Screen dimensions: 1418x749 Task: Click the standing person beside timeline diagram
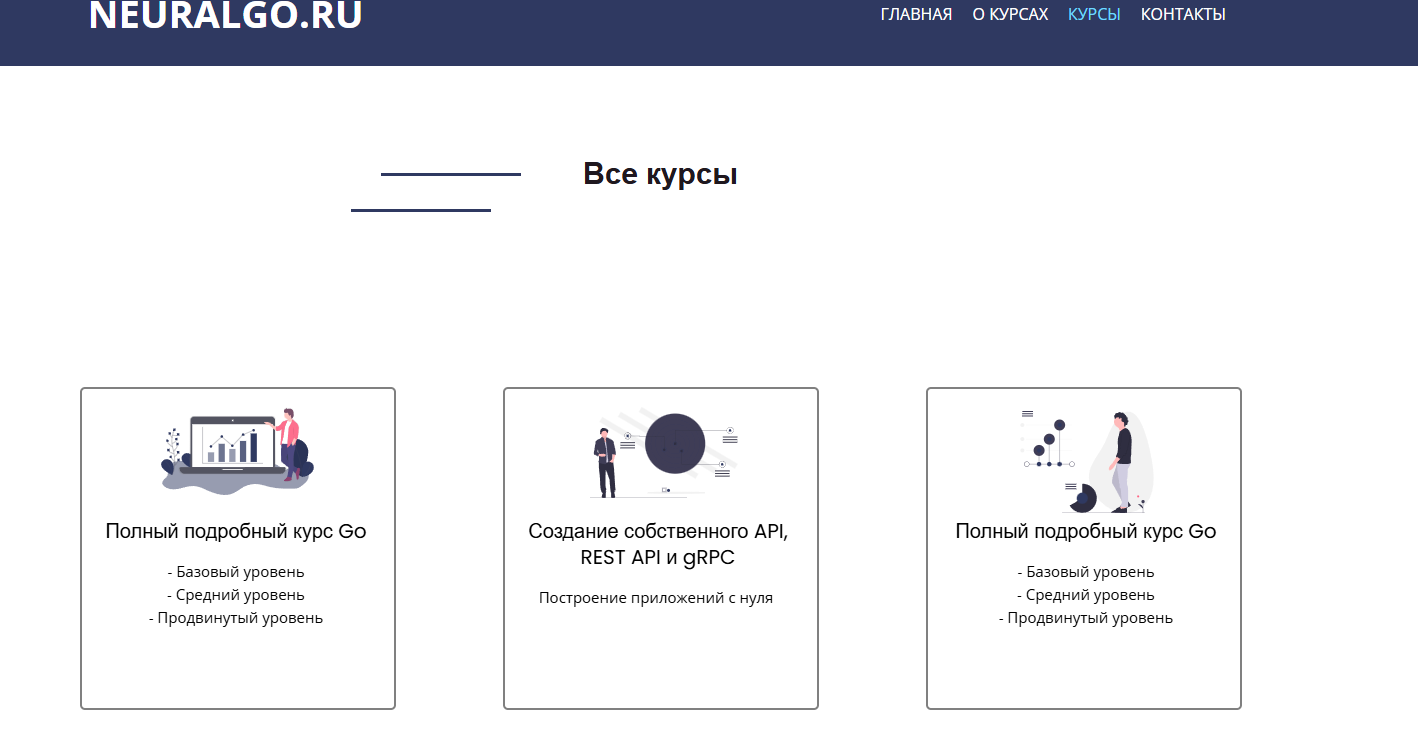(x=1122, y=460)
